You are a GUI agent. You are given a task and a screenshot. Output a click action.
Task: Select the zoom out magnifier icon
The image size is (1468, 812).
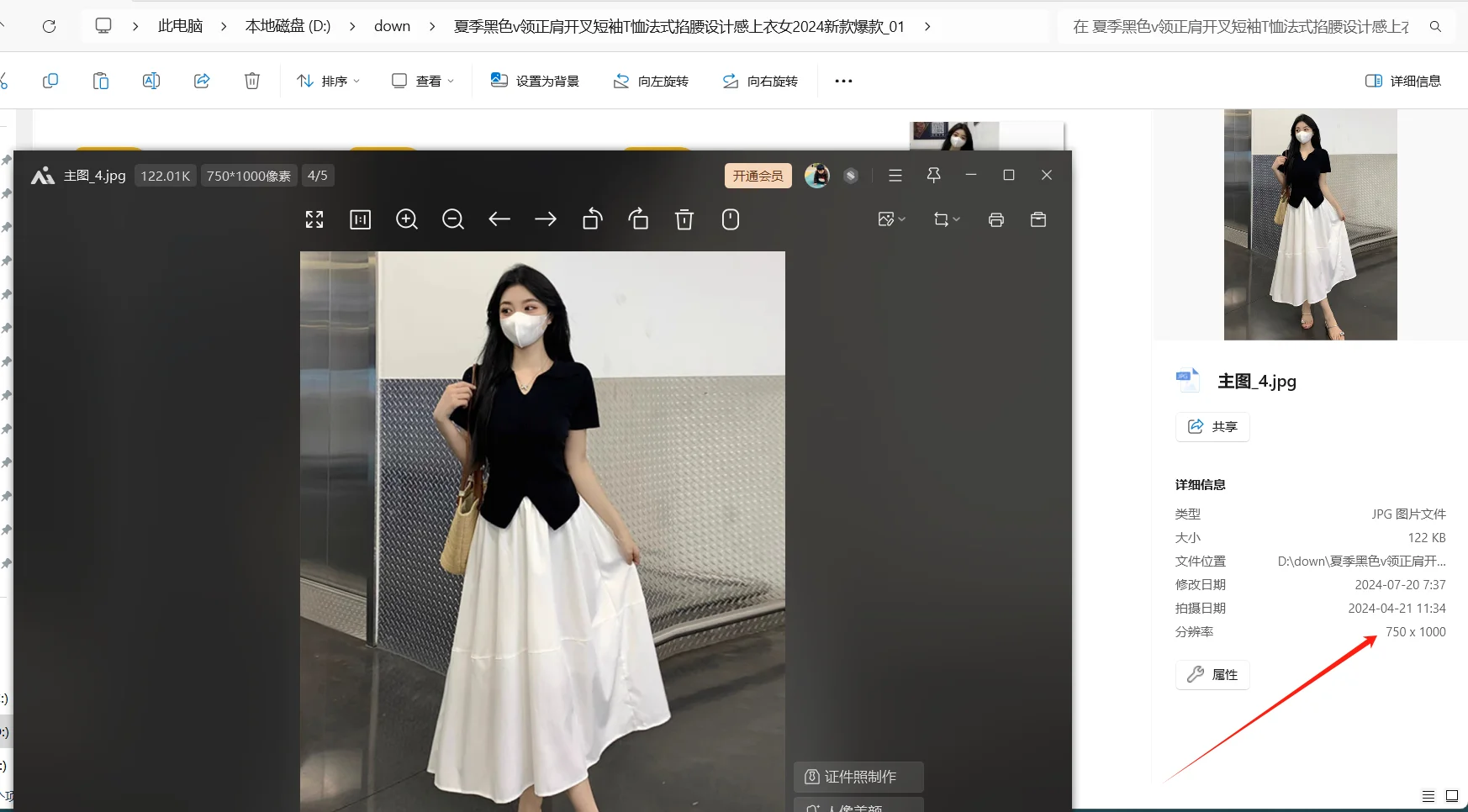coord(452,219)
